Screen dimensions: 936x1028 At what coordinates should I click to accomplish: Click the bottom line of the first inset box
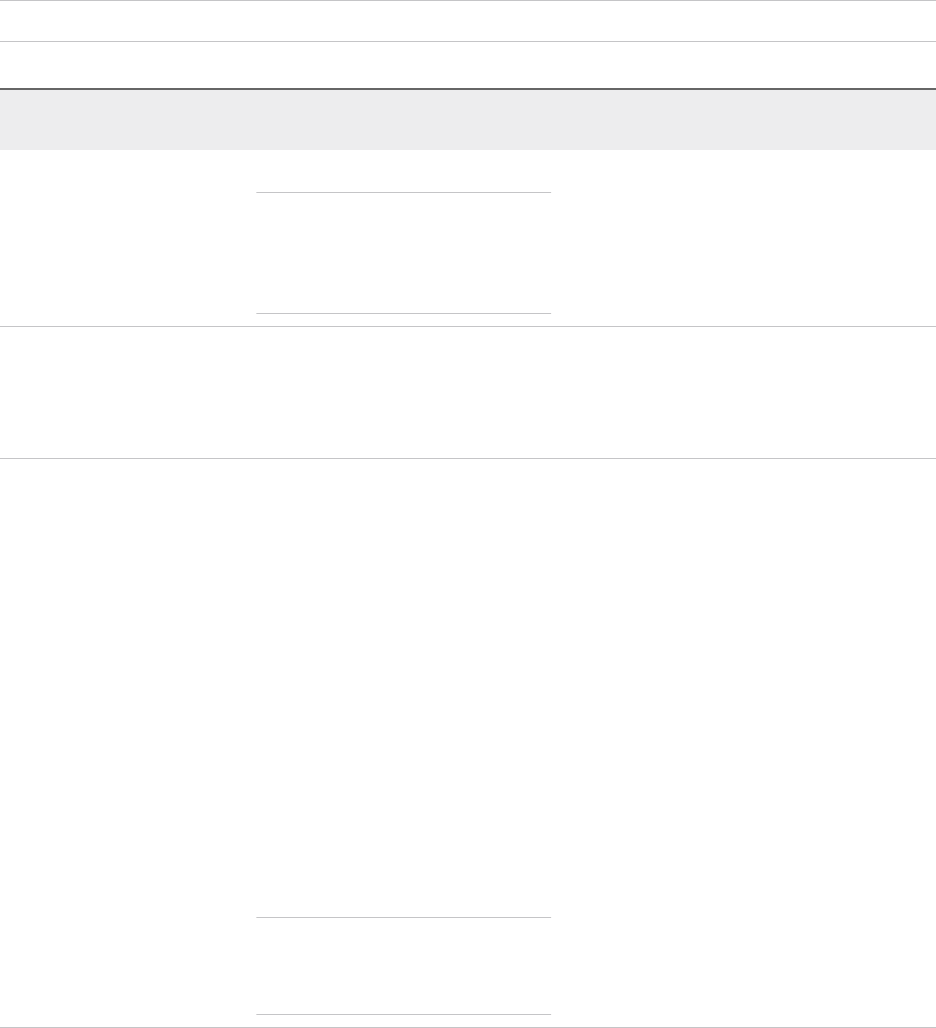pos(403,314)
